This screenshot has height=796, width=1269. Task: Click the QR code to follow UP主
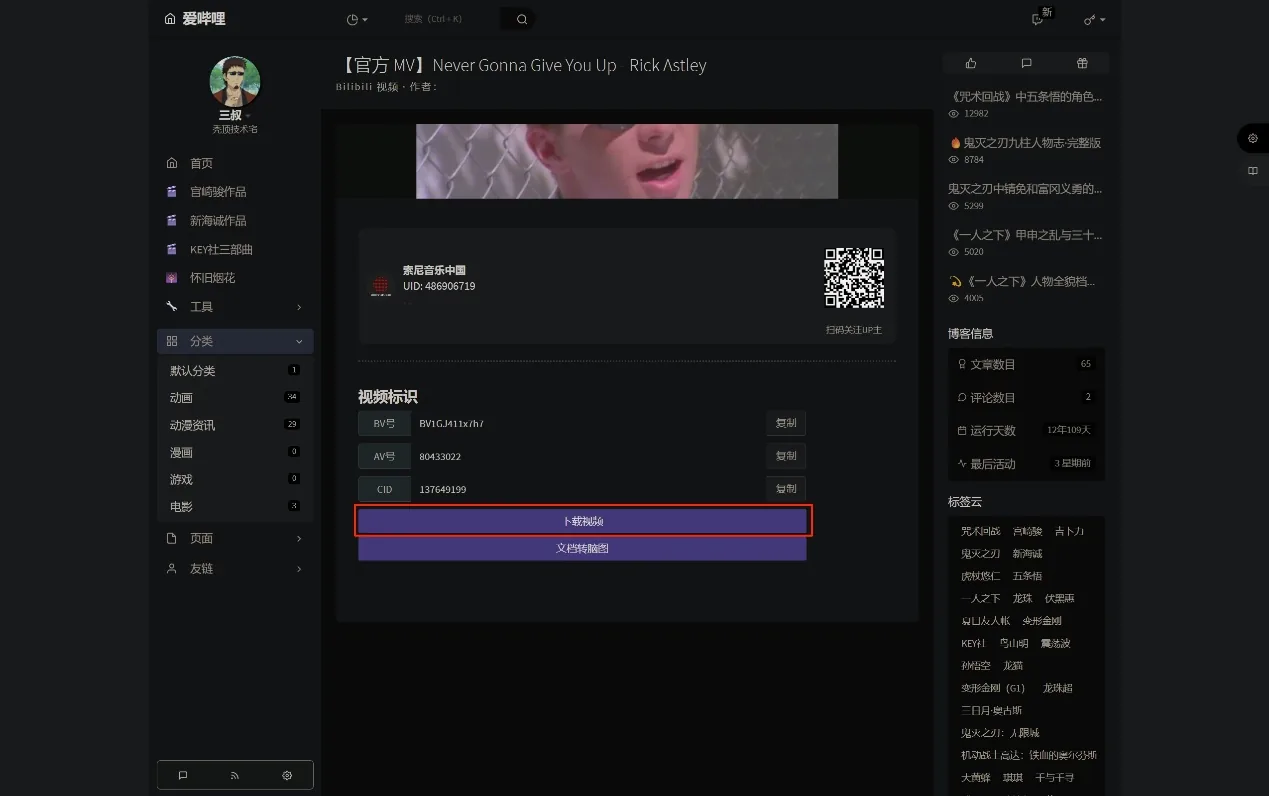[854, 278]
